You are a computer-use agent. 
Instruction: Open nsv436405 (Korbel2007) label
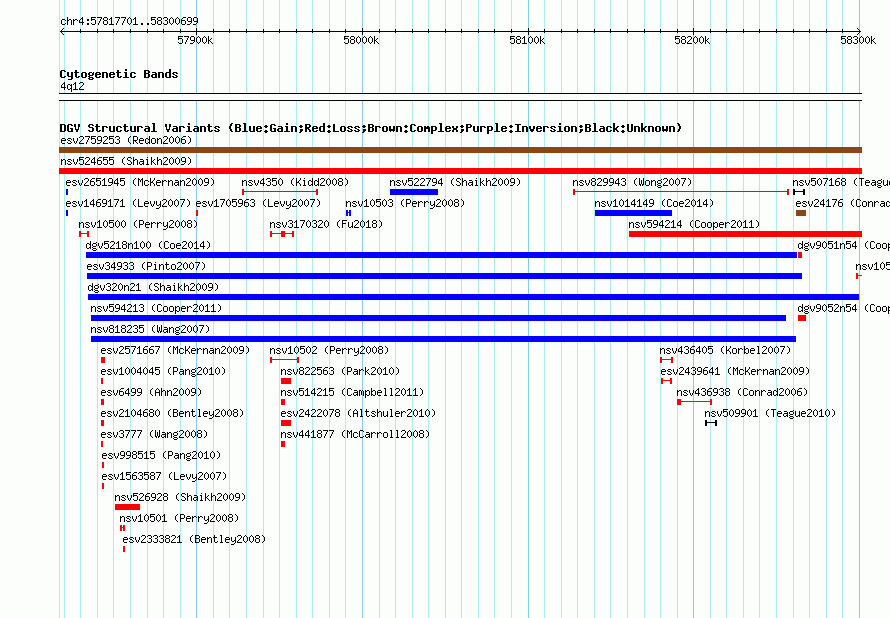(x=725, y=350)
